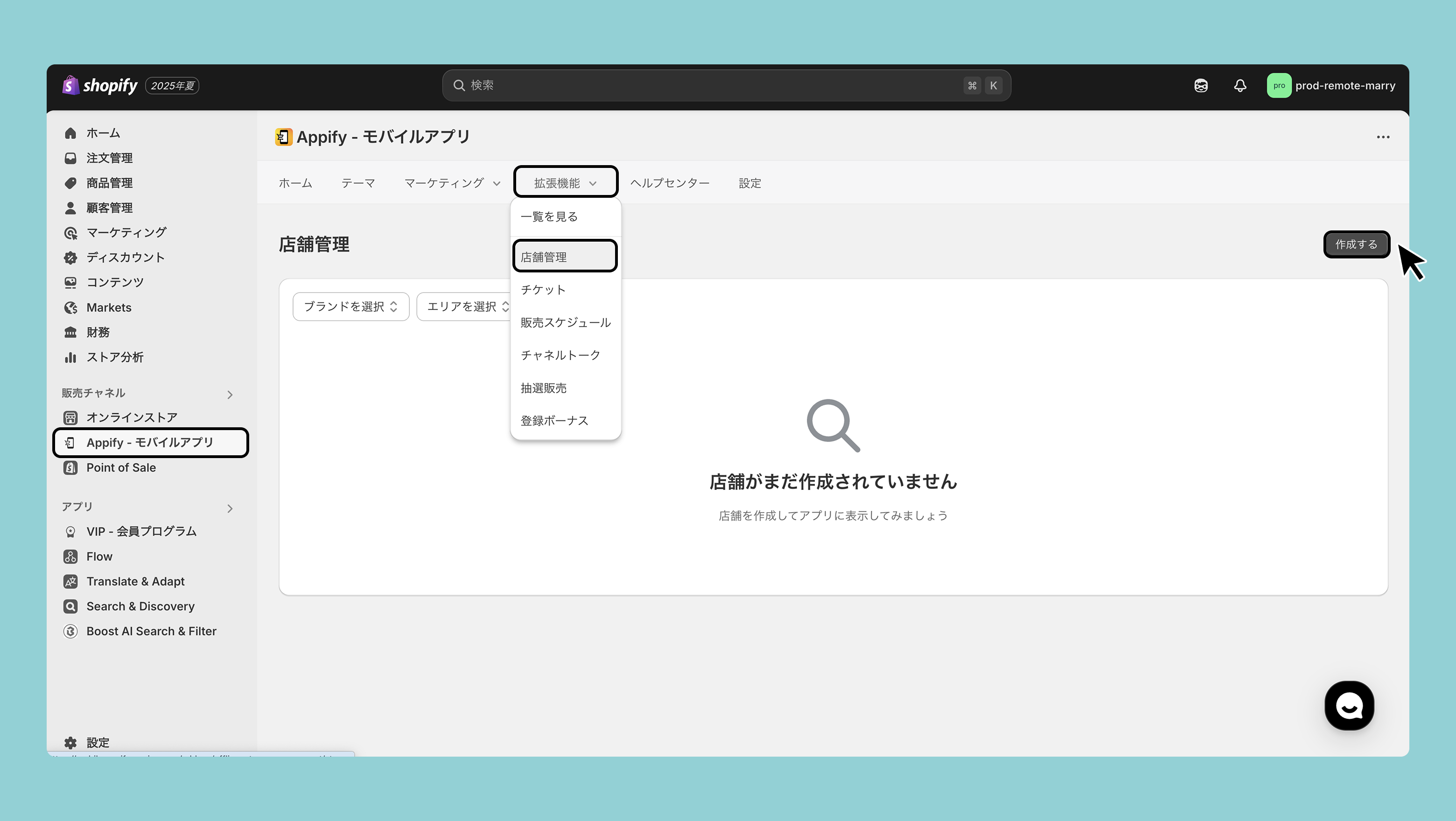Open ブランドを選択 dropdown

(350, 306)
